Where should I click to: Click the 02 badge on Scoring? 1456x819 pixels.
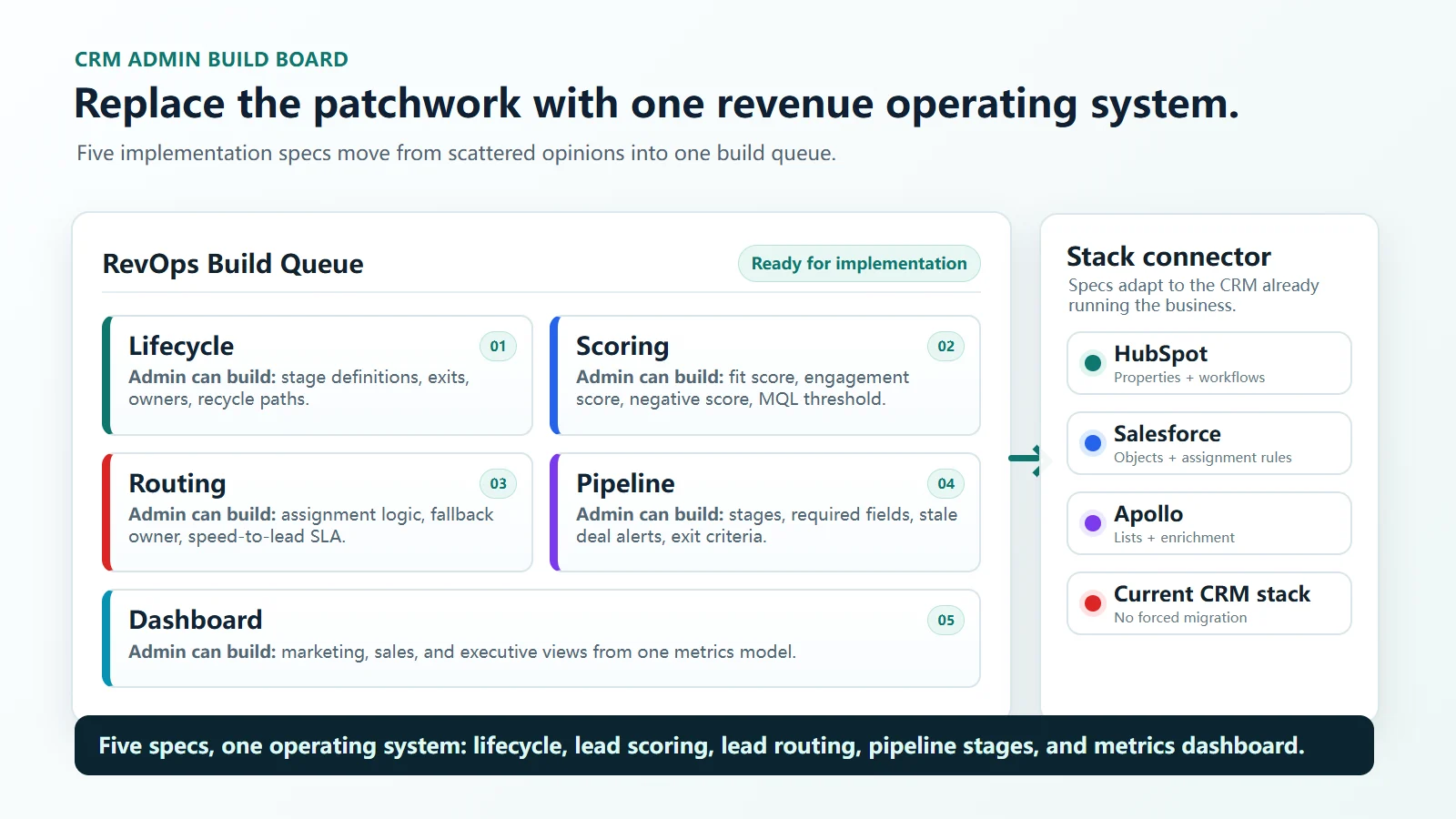(x=946, y=346)
